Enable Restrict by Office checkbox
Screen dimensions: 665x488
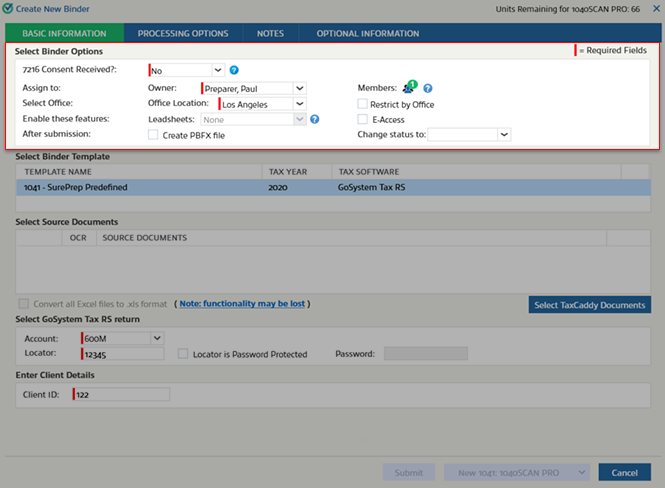(363, 104)
